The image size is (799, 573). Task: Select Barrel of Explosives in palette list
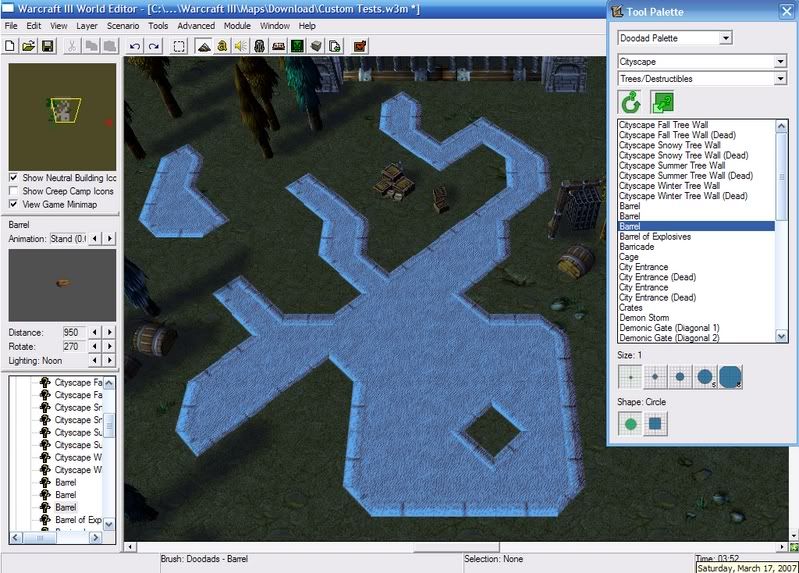click(655, 237)
